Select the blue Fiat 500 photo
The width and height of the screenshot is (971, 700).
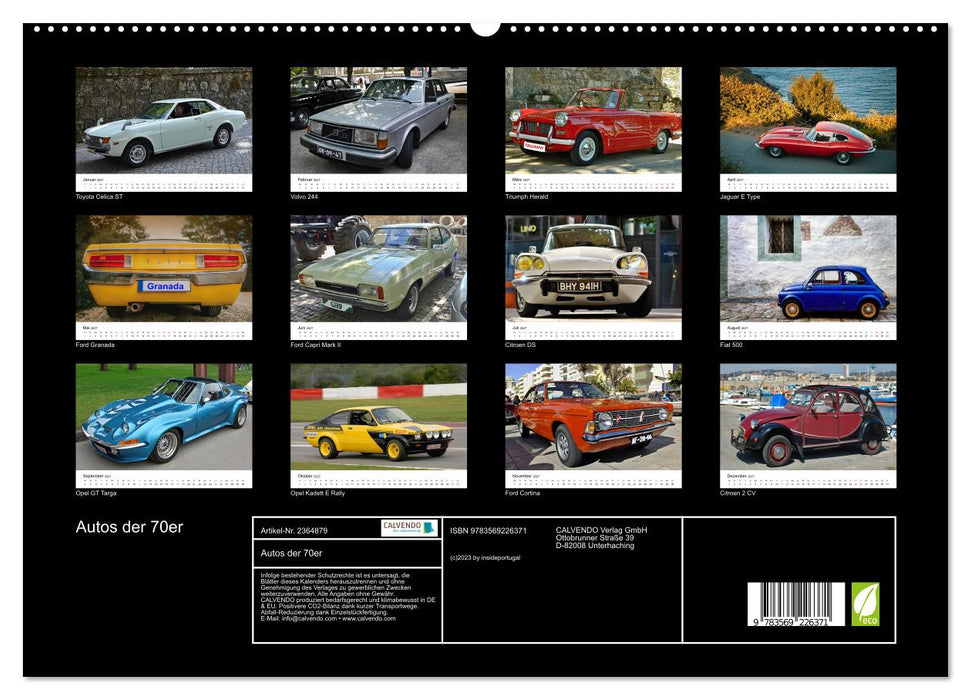click(808, 268)
